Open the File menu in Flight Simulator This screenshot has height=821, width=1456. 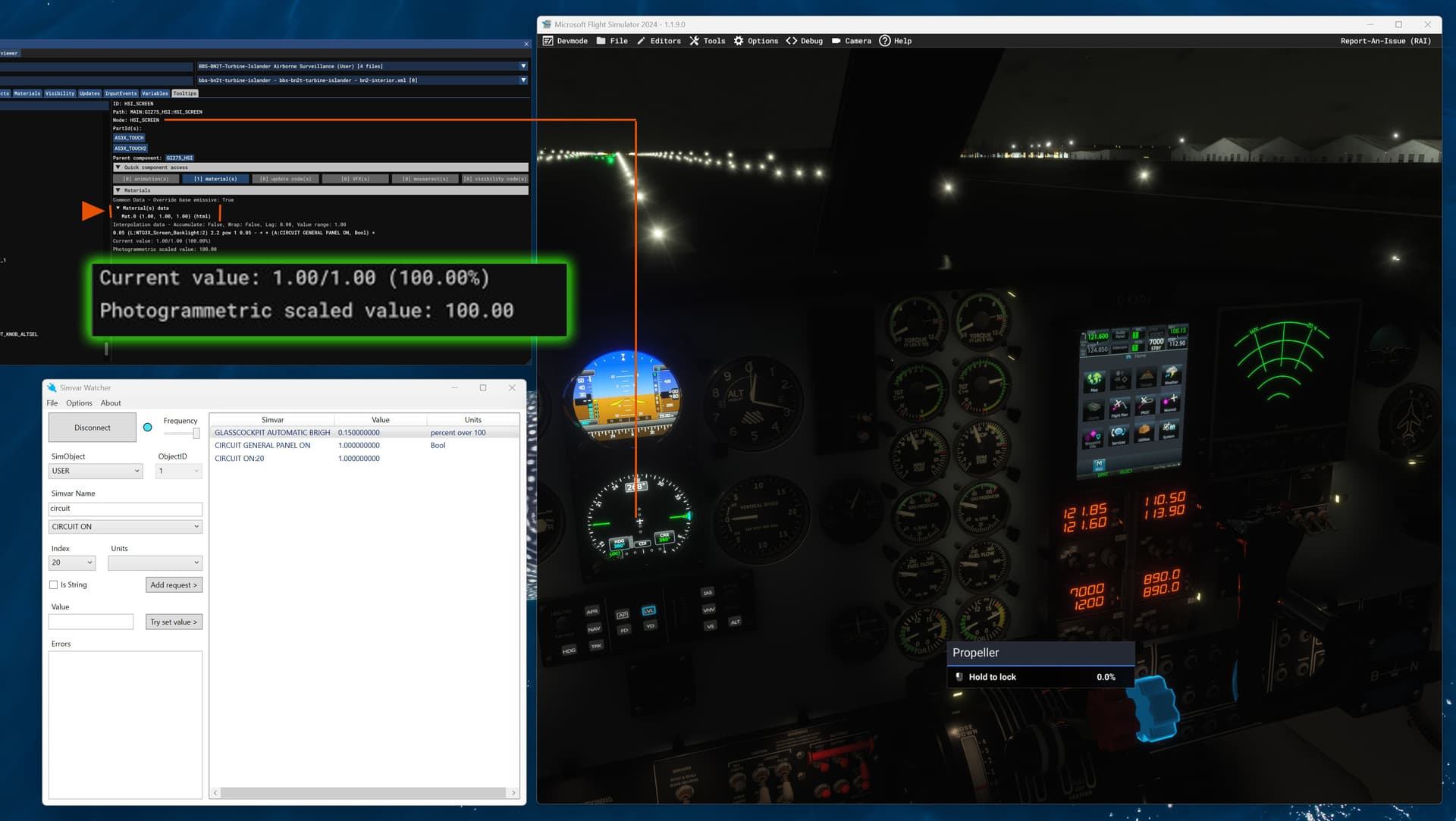point(612,41)
